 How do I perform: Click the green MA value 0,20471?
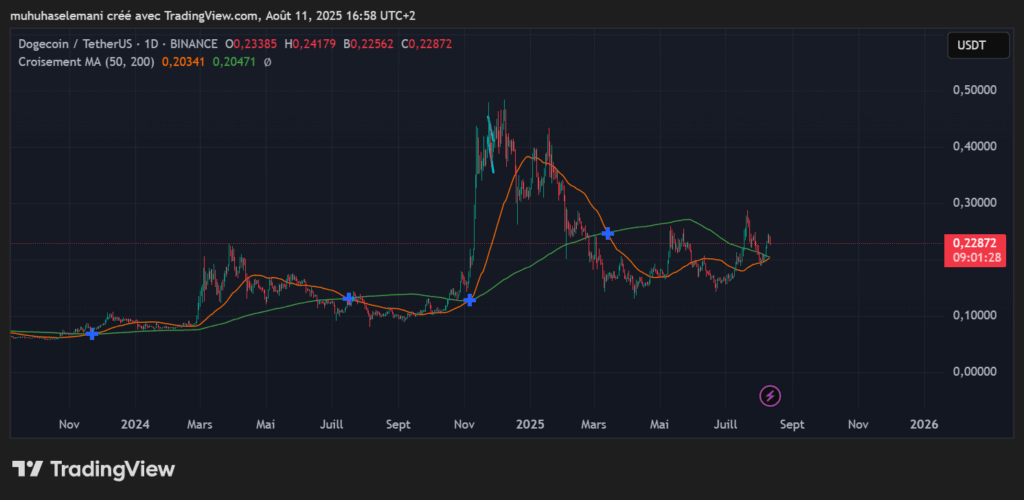234,63
